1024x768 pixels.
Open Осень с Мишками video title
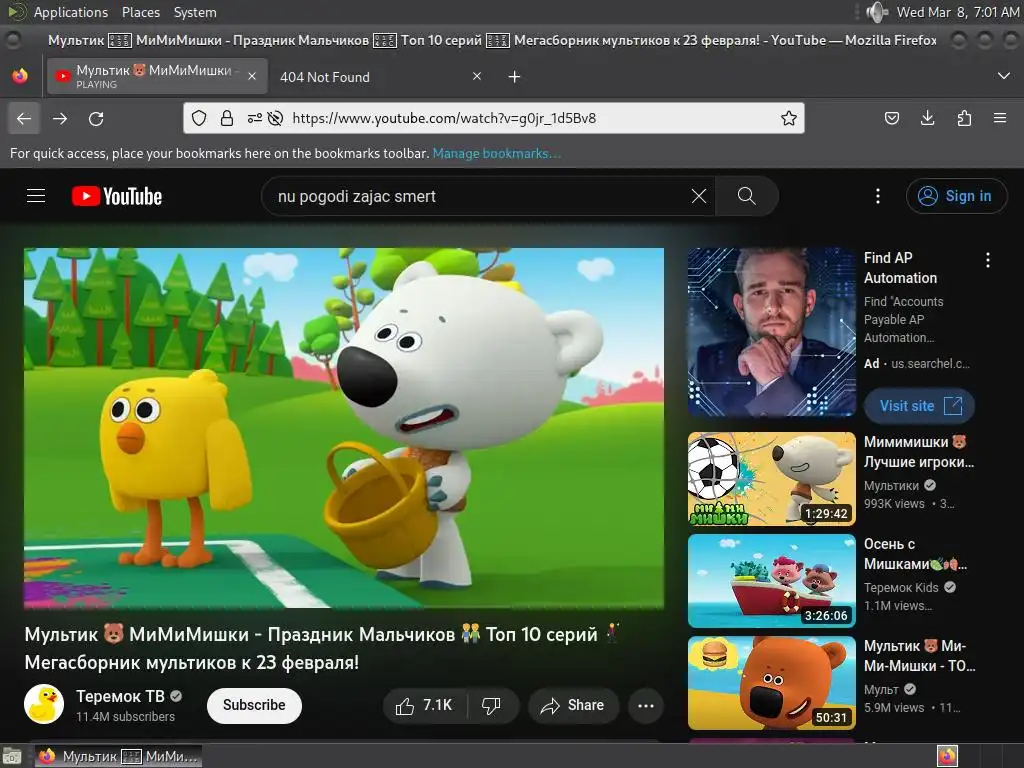tap(915, 554)
